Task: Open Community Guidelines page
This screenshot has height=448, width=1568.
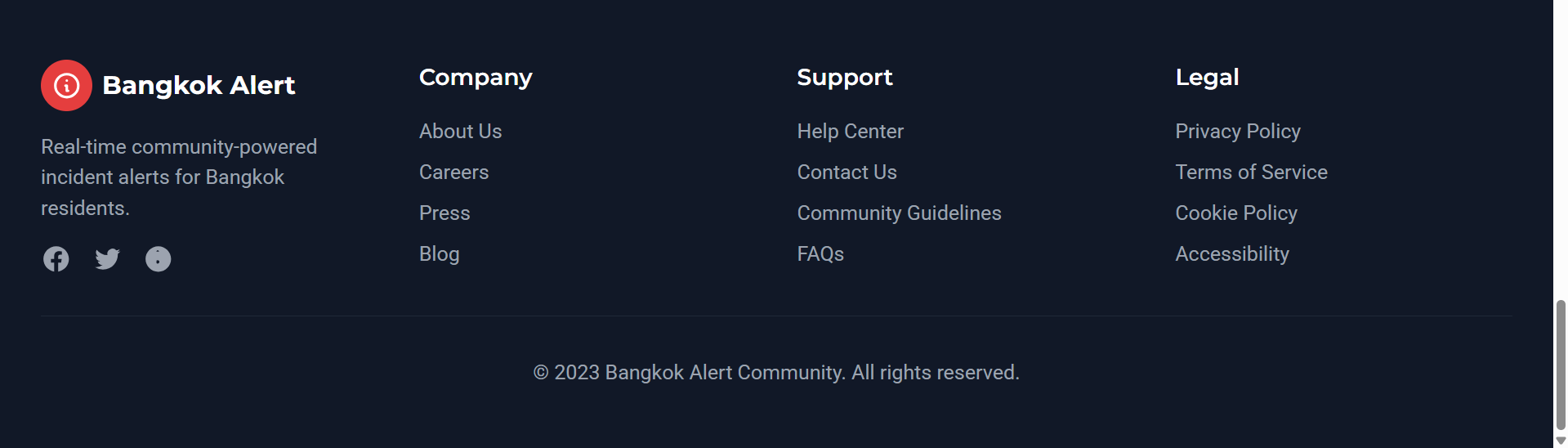Action: [899, 213]
